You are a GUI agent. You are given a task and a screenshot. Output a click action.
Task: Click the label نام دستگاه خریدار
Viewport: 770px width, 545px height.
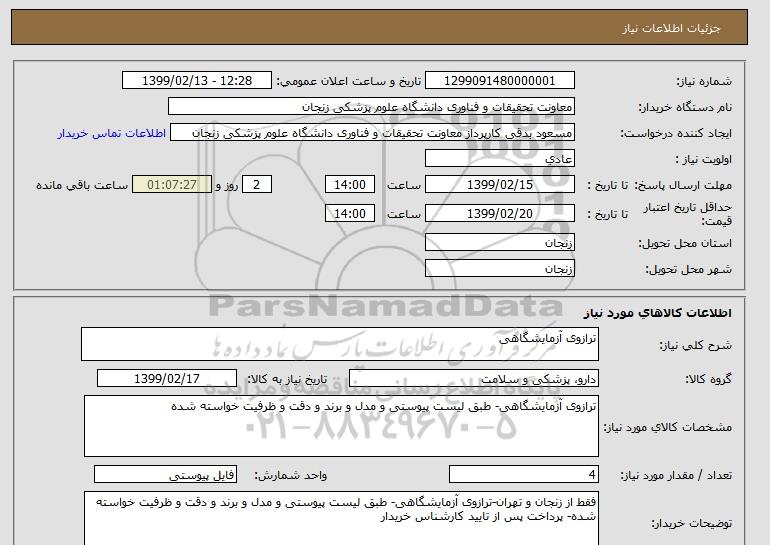(685, 108)
